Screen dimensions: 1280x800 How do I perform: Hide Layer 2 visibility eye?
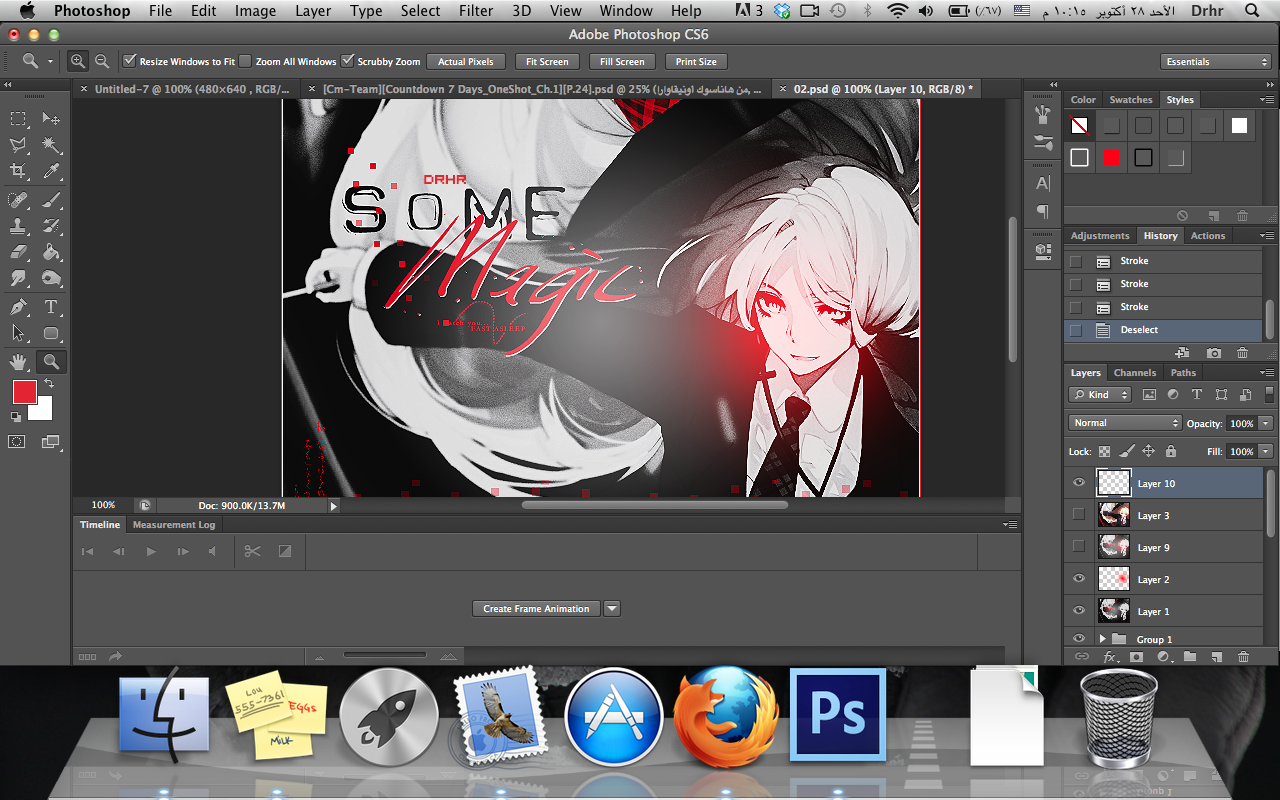pos(1078,579)
